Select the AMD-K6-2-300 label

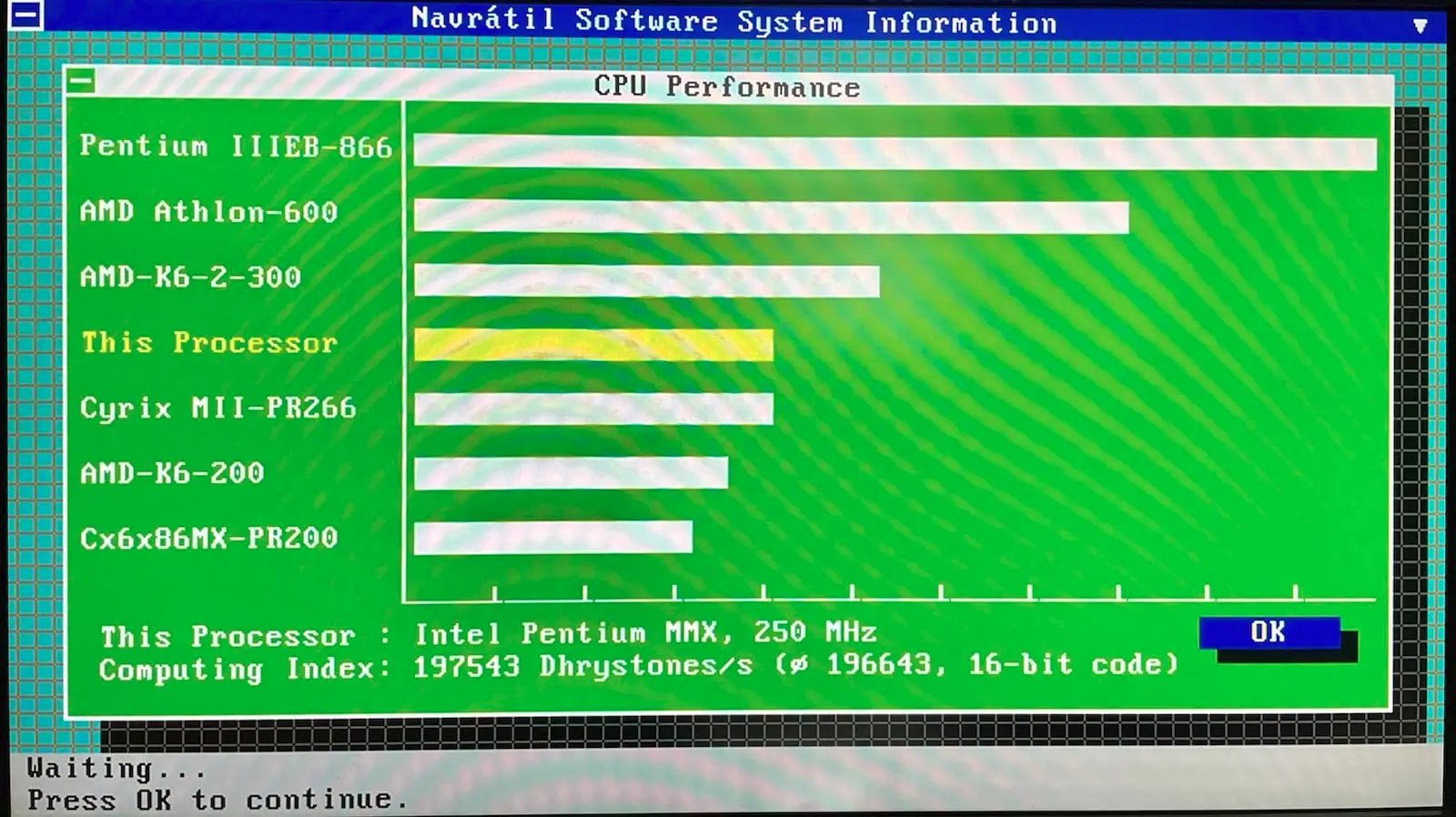coord(190,277)
